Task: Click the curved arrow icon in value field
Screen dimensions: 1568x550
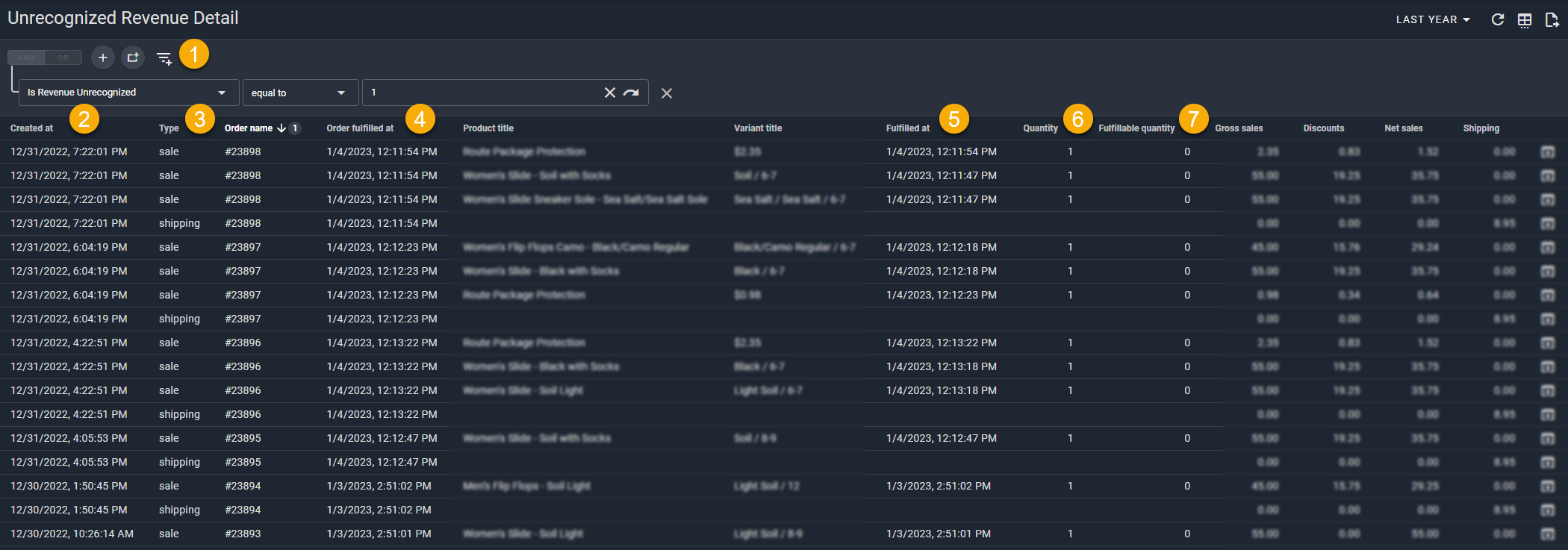Action: coord(632,93)
